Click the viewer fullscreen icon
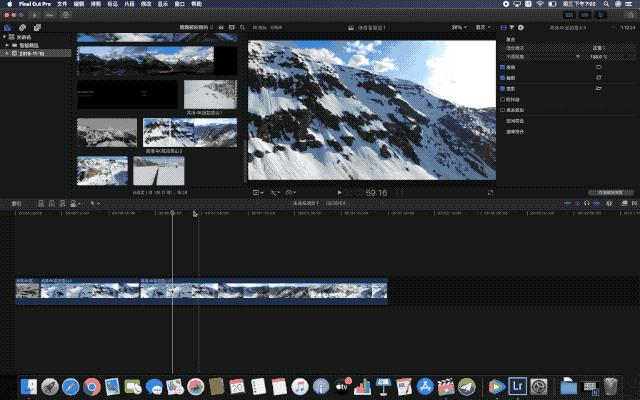 coord(490,191)
